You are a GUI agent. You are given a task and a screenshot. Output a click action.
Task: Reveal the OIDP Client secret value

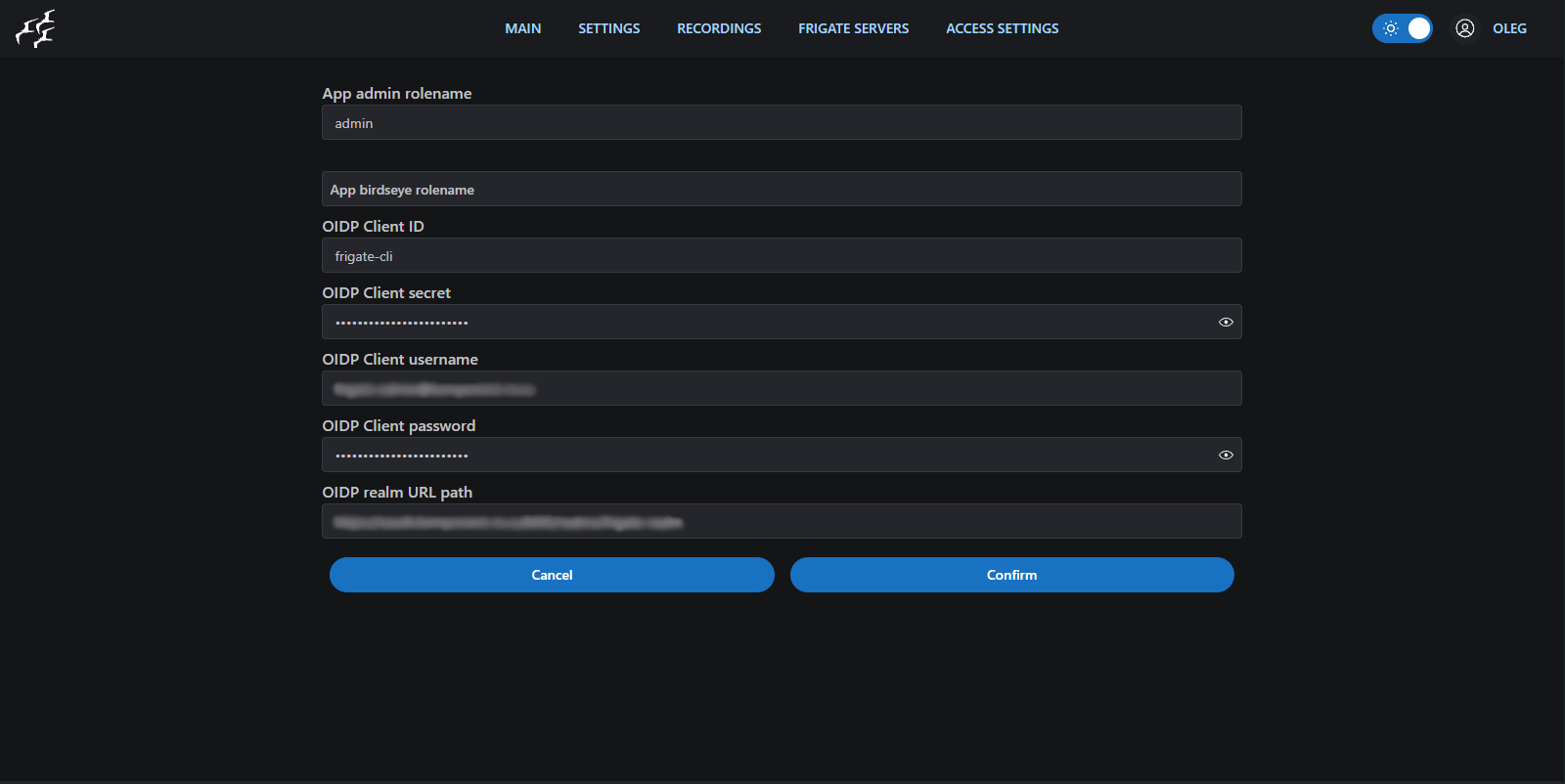pyautogui.click(x=1226, y=322)
